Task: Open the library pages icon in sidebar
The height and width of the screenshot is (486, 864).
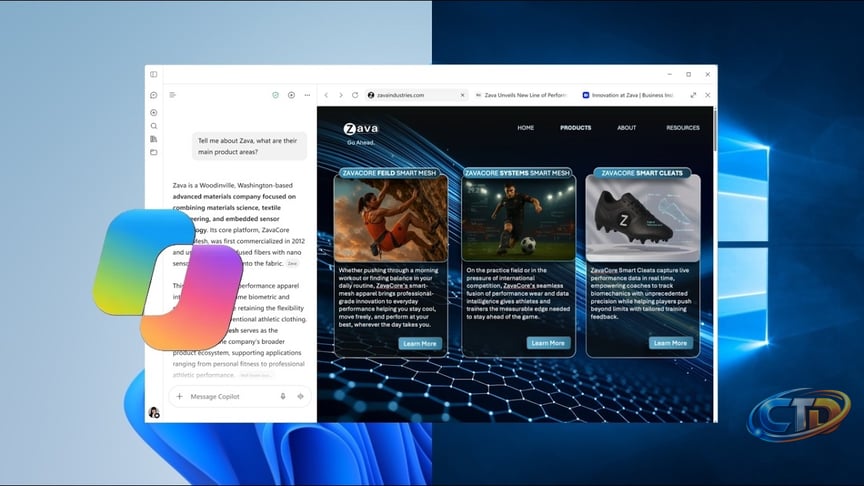Action: (154, 139)
